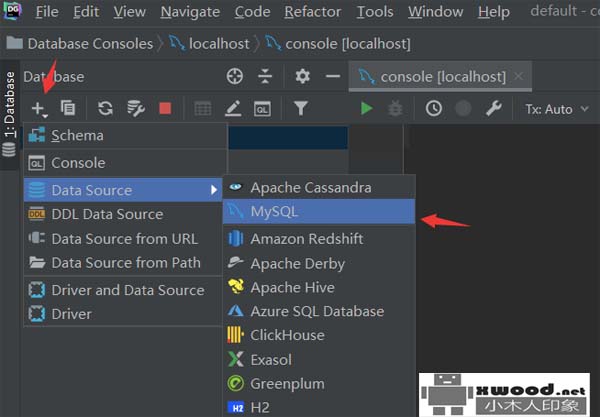This screenshot has height=417, width=600.
Task: Choose Data Source from Path
Action: (123, 263)
